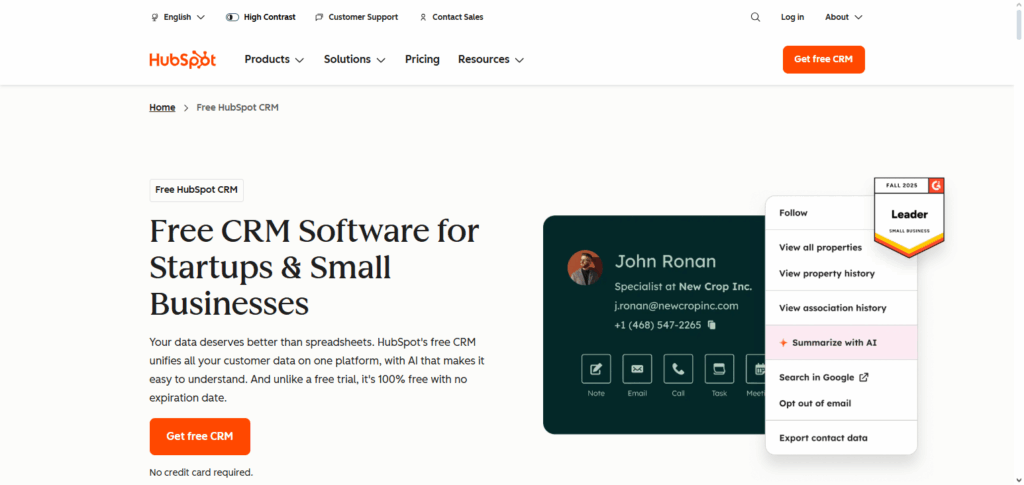Click the G2 Leader badge
Viewport: 1024px width, 485px height.
(x=909, y=215)
